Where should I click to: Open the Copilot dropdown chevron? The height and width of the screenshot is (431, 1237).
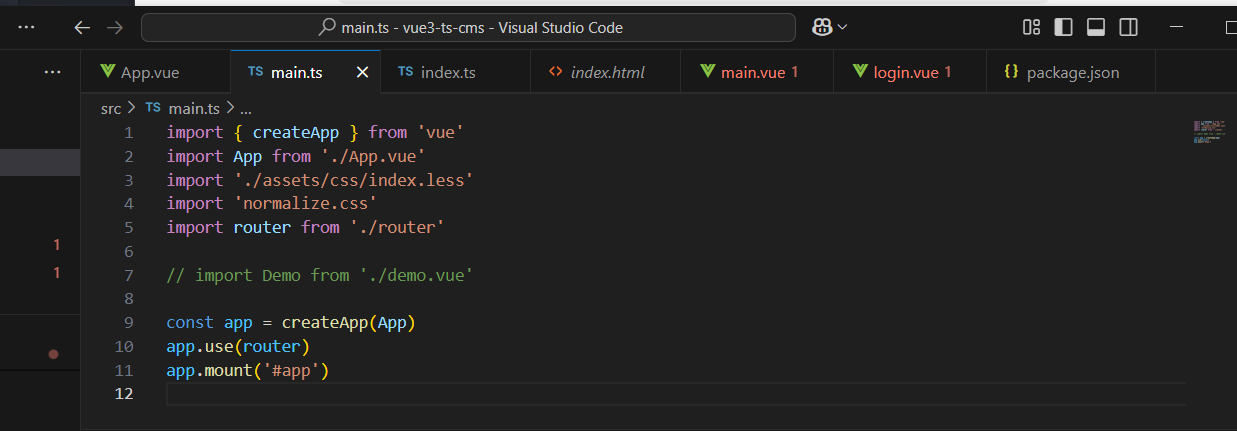pos(843,27)
